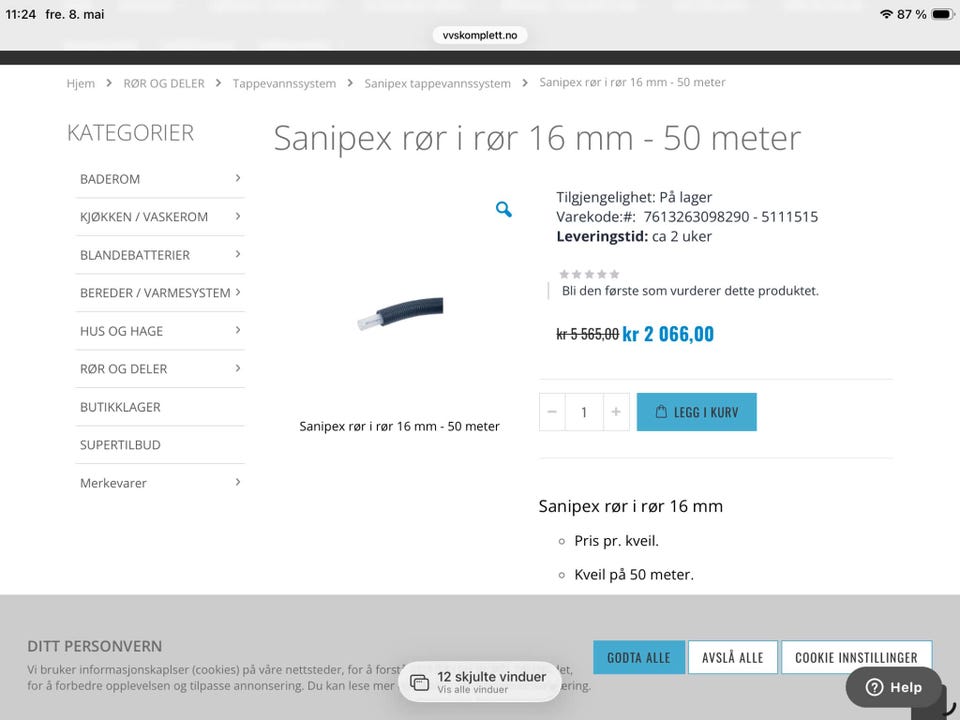Open the HUS OG HAGE category
The width and height of the screenshot is (960, 720).
point(121,331)
